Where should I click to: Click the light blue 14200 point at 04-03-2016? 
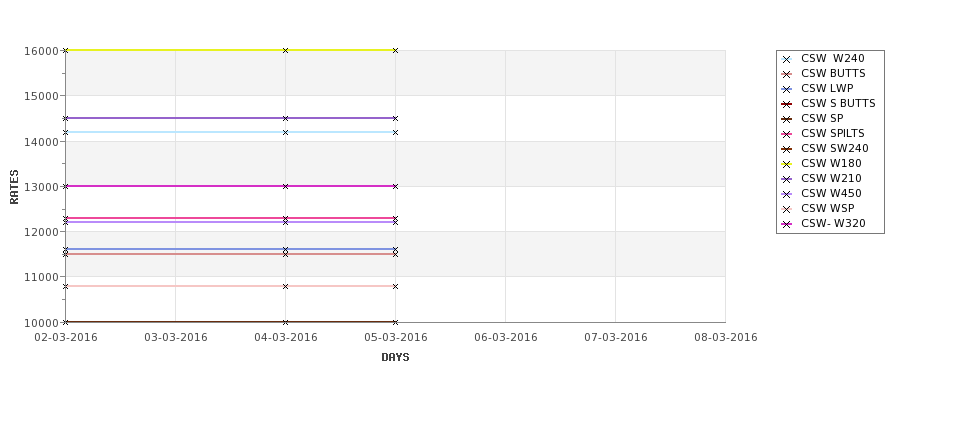click(x=285, y=132)
